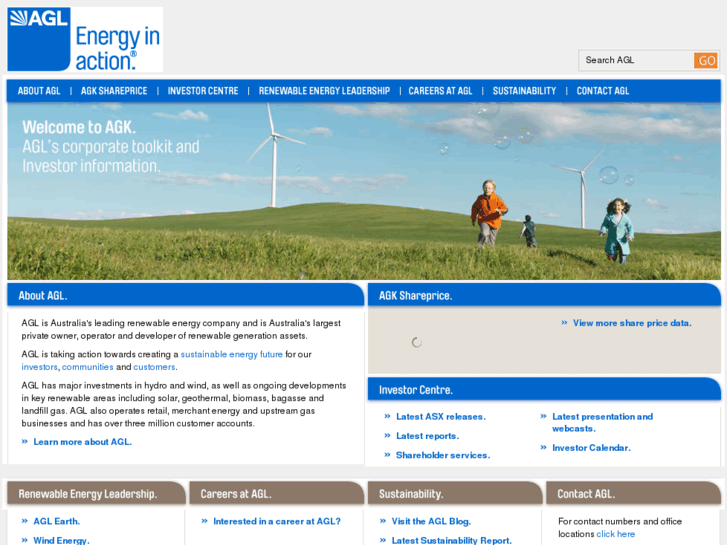This screenshot has height=545, width=727.
Task: Open Sustainability in the navigation bar
Action: pyautogui.click(x=524, y=91)
